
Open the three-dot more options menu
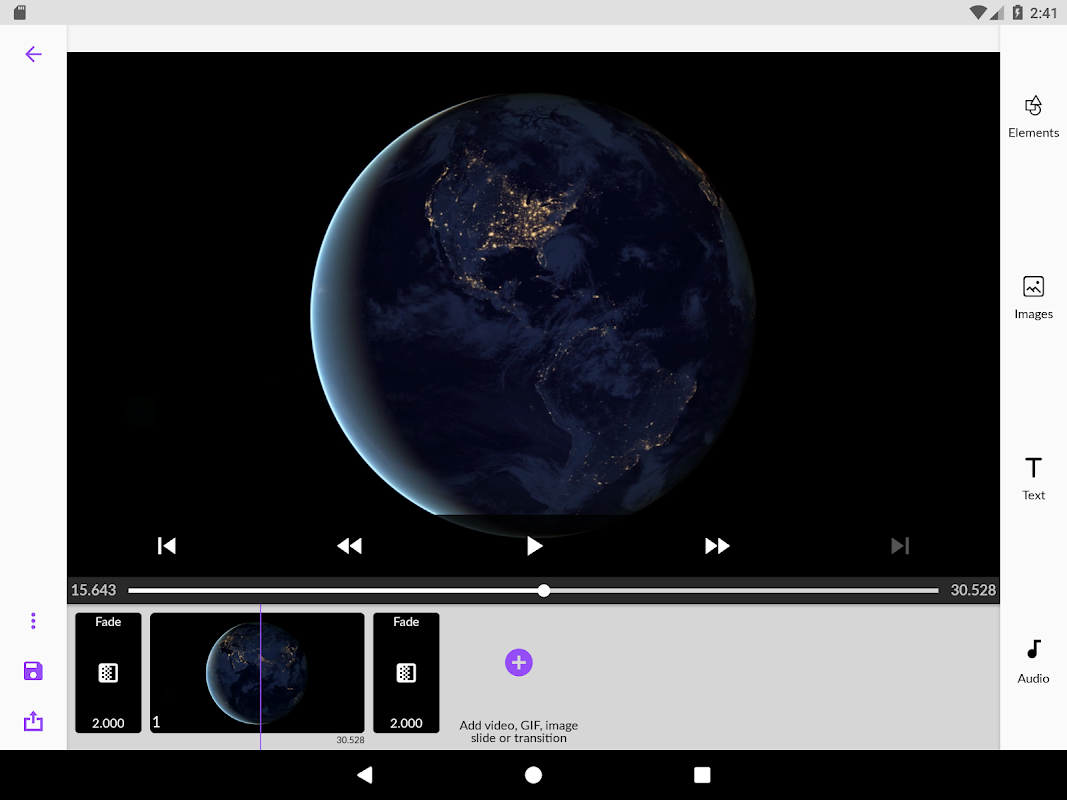click(x=33, y=620)
